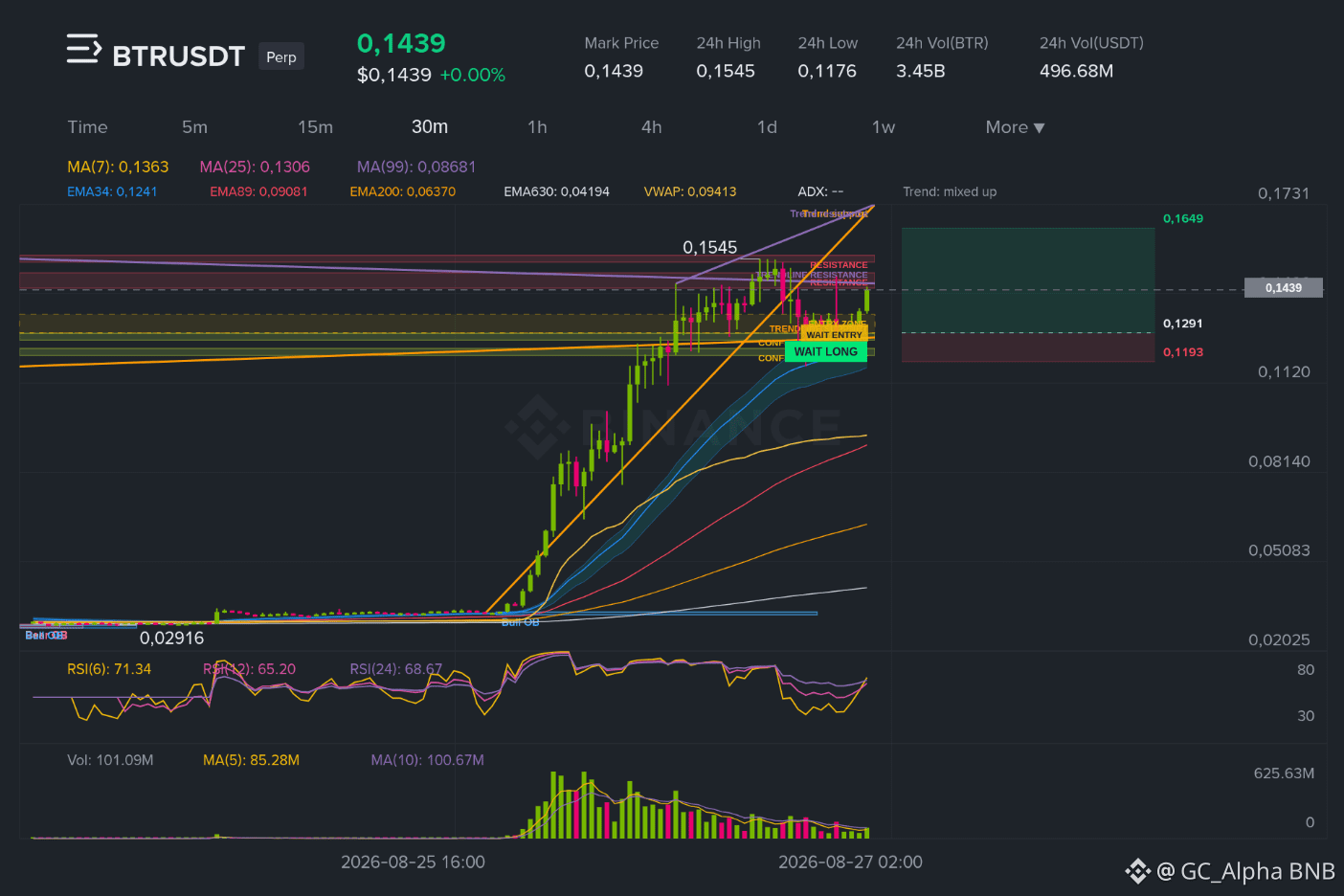Screen dimensions: 1344x896
Task: Click the take-profit level 0,1649
Action: pyautogui.click(x=1183, y=218)
